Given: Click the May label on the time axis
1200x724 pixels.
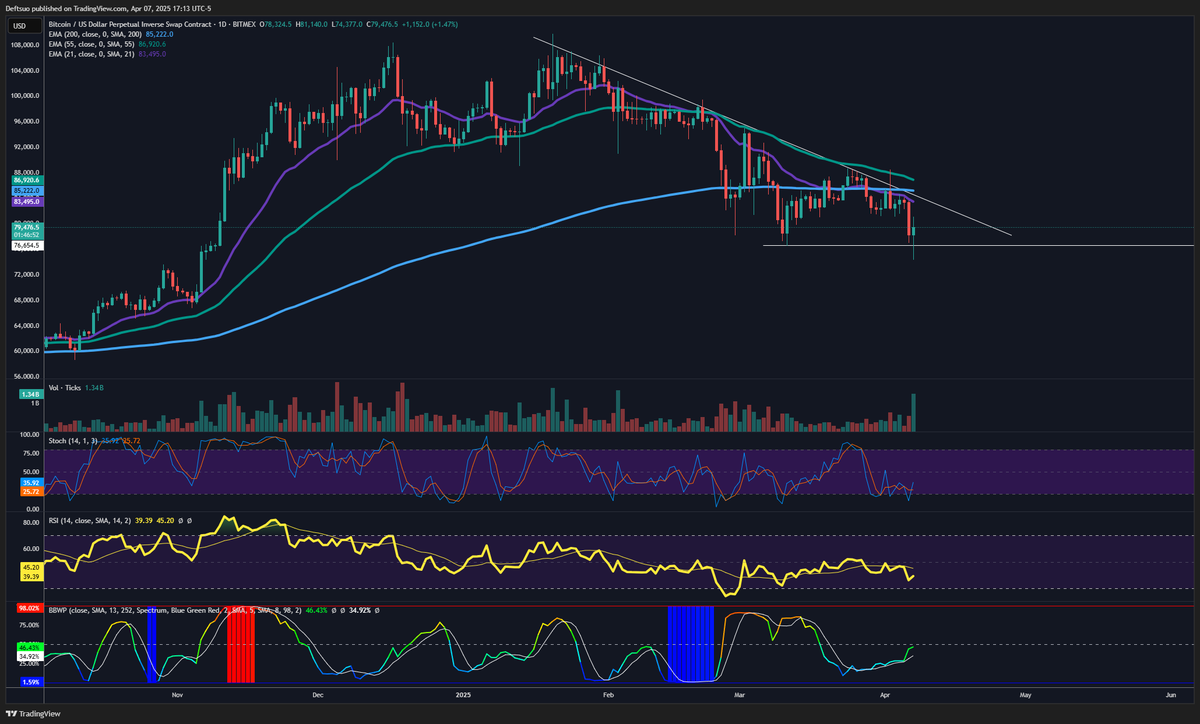Looking at the screenshot, I should point(1025,693).
